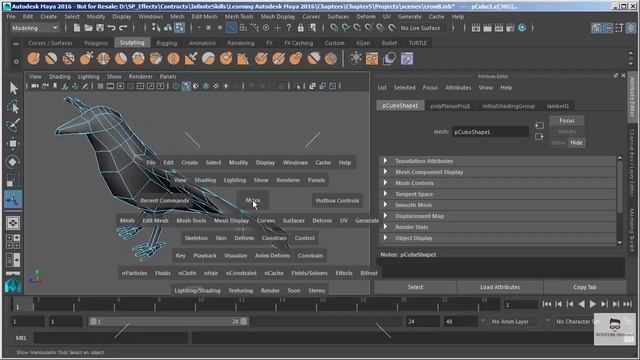Screen dimensions: 640x360
Task: Toggle the question mark selection mask
Action: point(289,28)
